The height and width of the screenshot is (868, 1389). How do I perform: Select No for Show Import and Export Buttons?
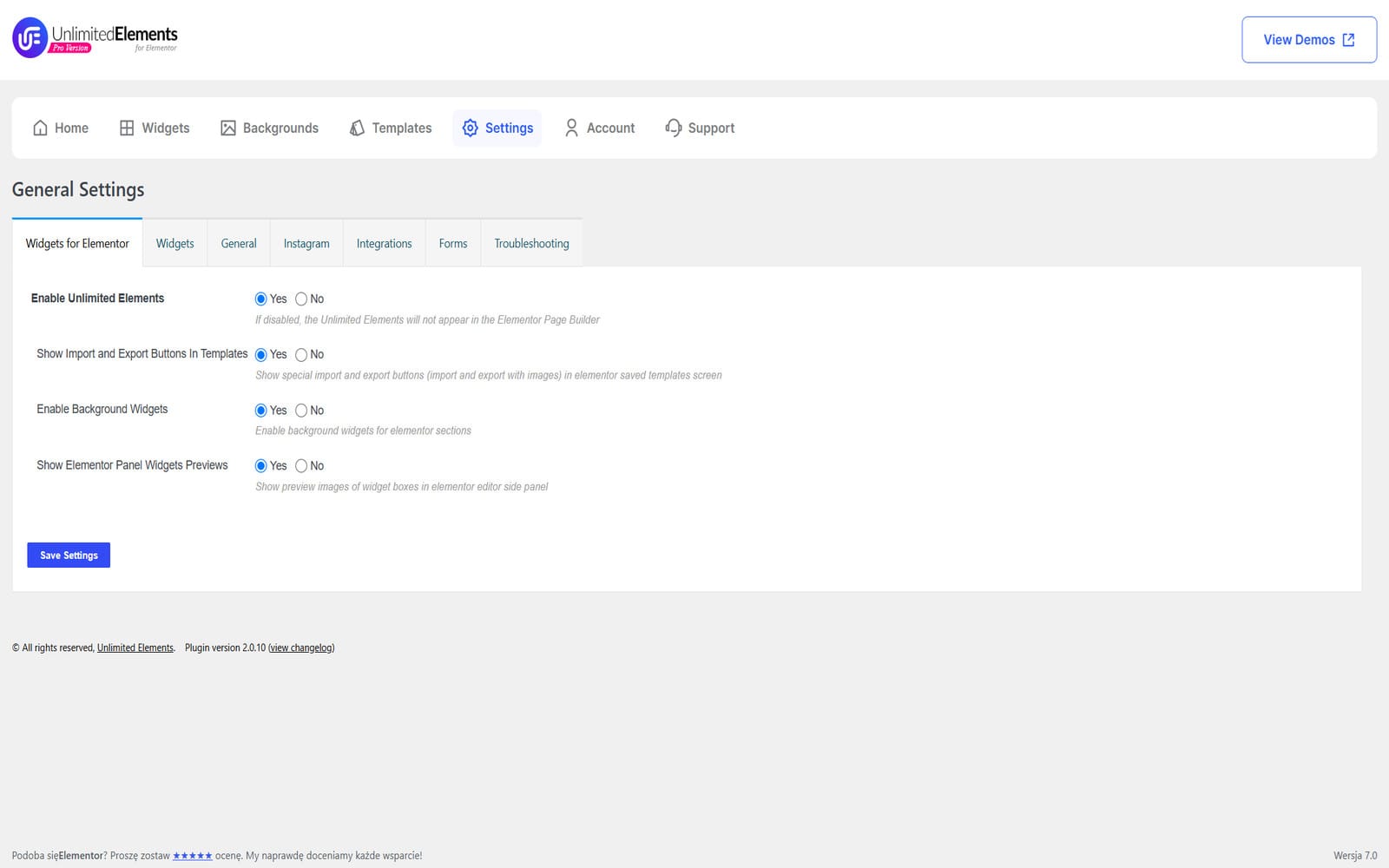coord(301,354)
